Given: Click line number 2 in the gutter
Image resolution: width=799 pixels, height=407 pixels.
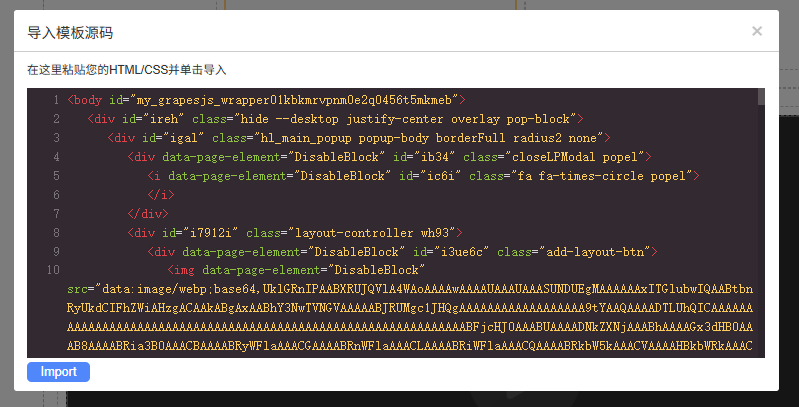Looking at the screenshot, I should tap(56, 119).
